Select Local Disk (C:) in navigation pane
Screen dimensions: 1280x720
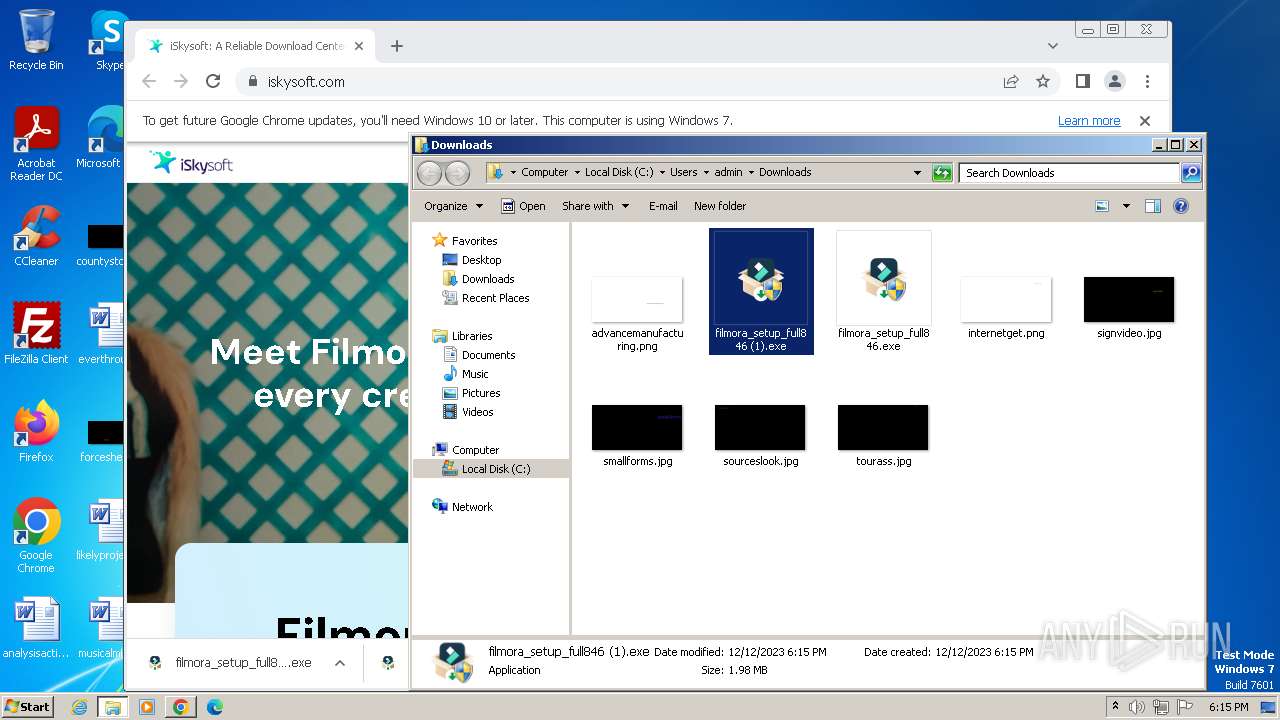click(495, 469)
